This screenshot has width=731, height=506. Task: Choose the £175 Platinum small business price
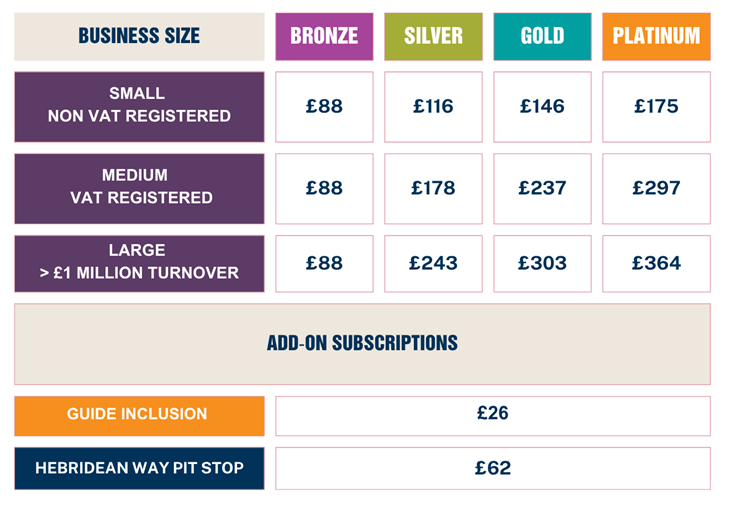(x=656, y=106)
